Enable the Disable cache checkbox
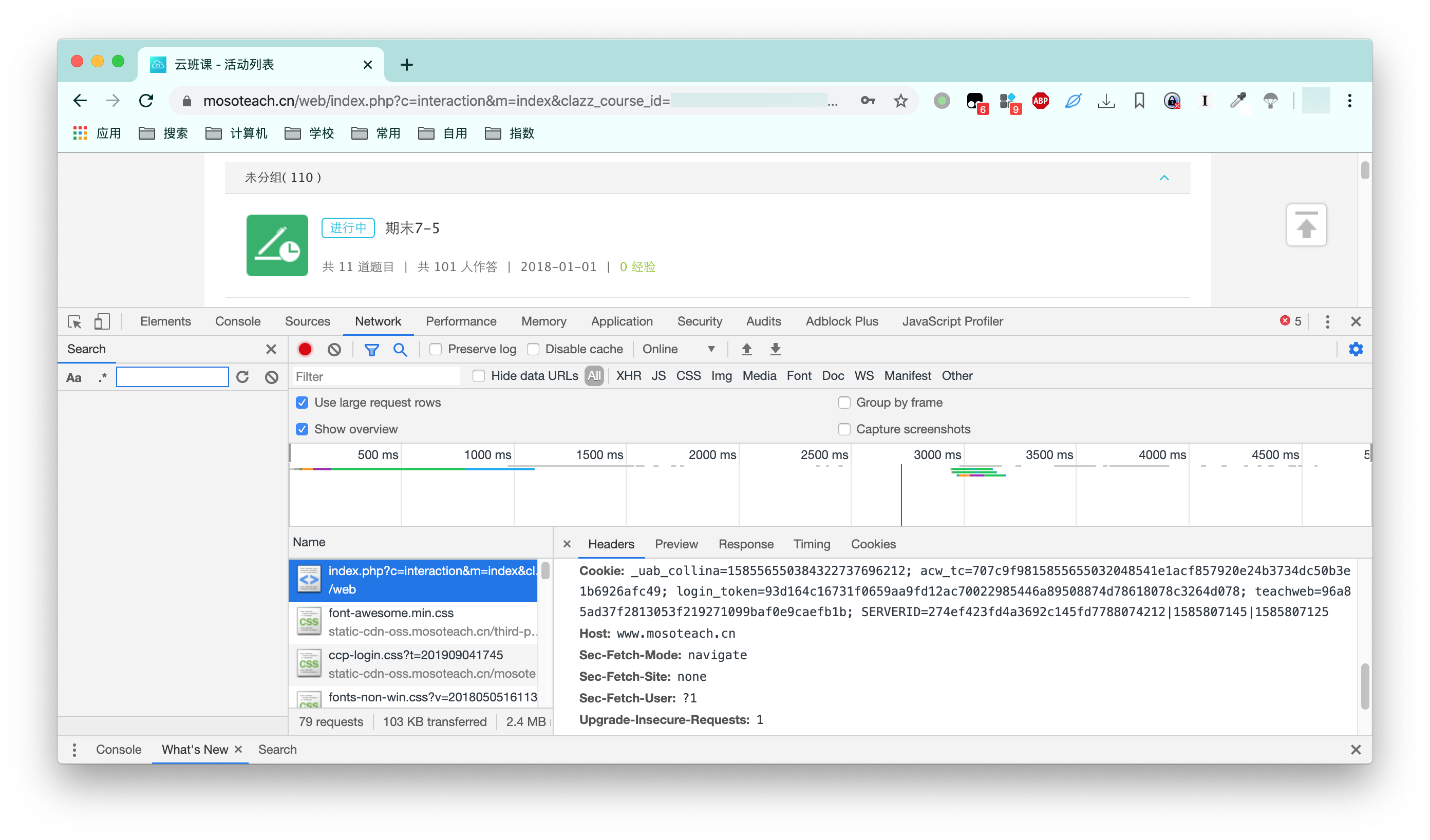 pyautogui.click(x=533, y=349)
